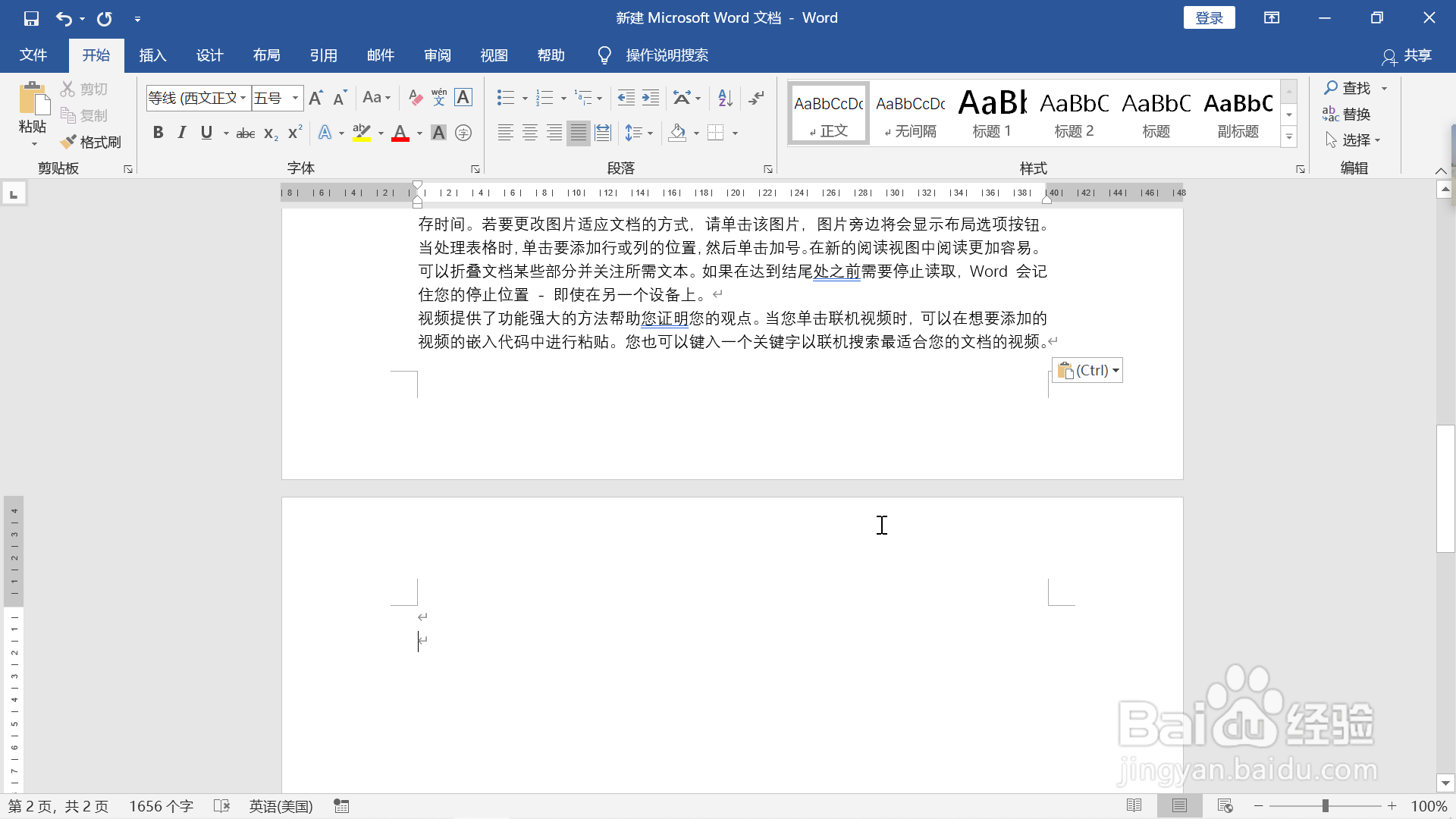The width and height of the screenshot is (1456, 819).
Task: Click the Sort (A-Z) paragraph icon
Action: (x=725, y=97)
